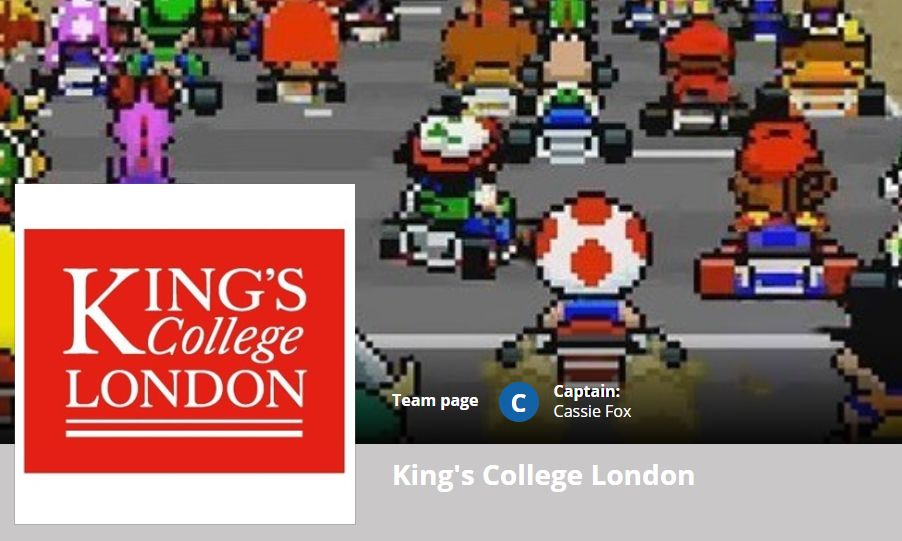Open Cassie Fox's profile name

tap(592, 412)
